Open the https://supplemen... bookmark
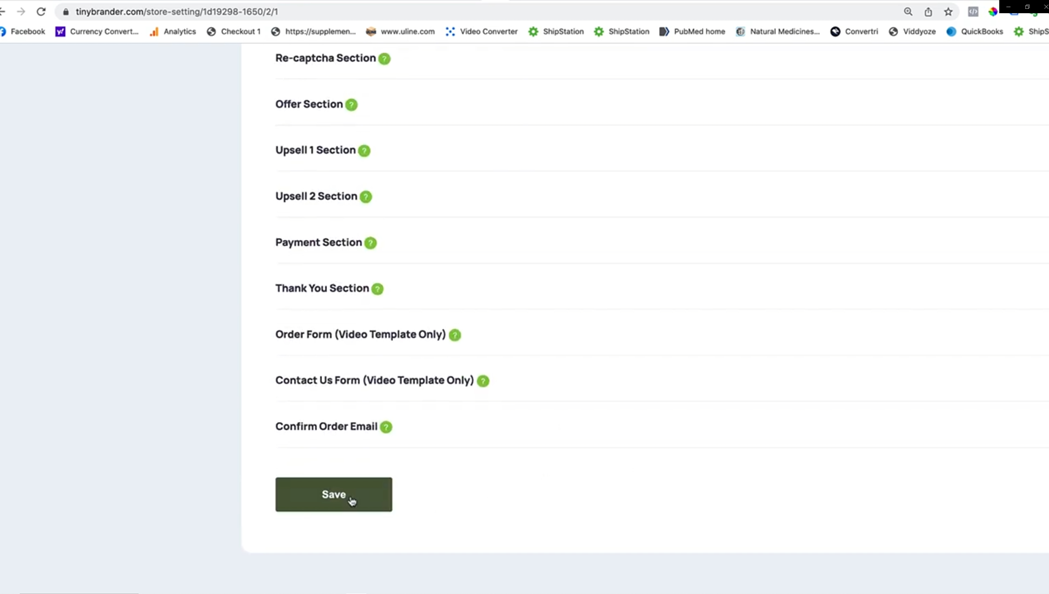The width and height of the screenshot is (1049, 594). click(313, 31)
